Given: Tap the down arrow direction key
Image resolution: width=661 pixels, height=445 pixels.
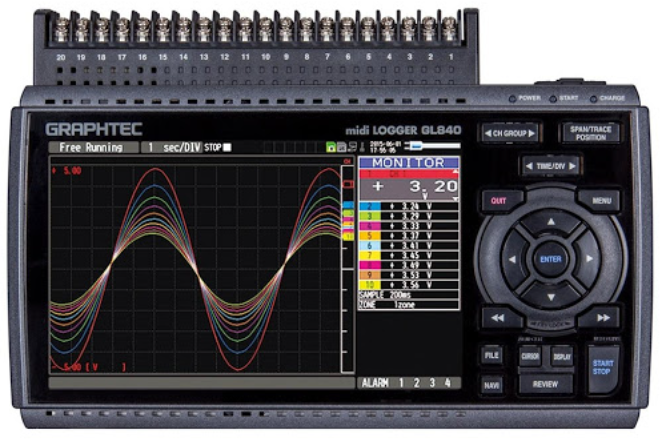Looking at the screenshot, I should click(x=551, y=297).
